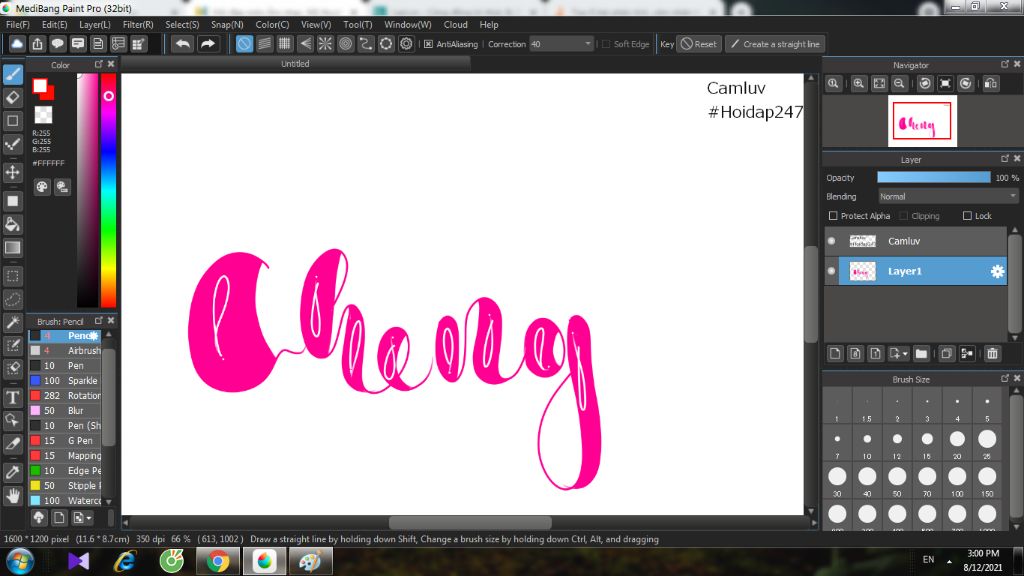
Task: Open the Cloud menu
Action: (x=455, y=25)
